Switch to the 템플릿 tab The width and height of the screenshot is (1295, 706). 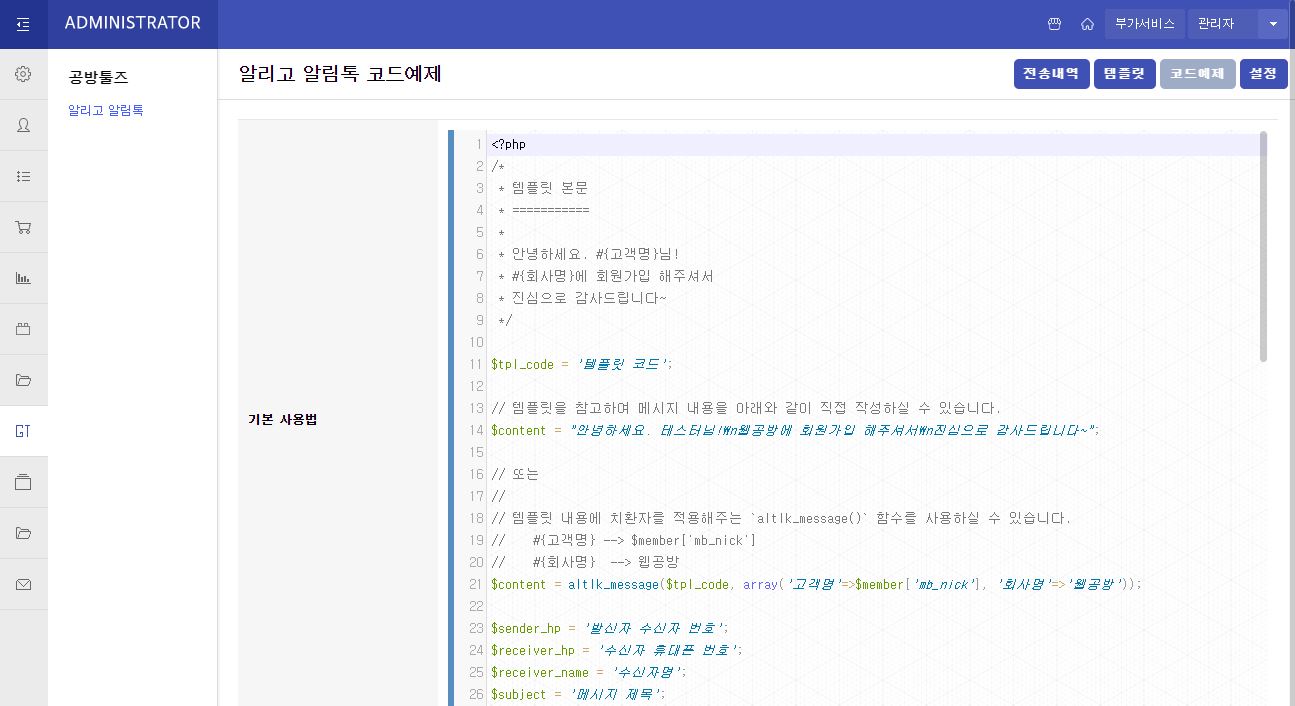[x=1124, y=73]
